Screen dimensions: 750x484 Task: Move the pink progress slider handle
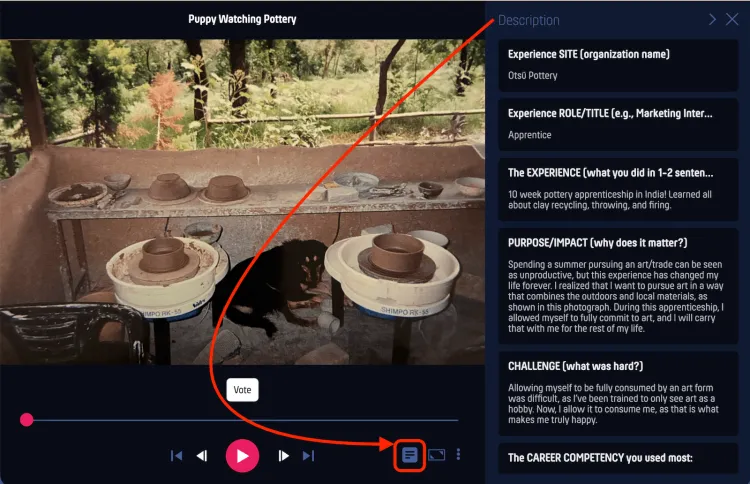pyautogui.click(x=27, y=420)
